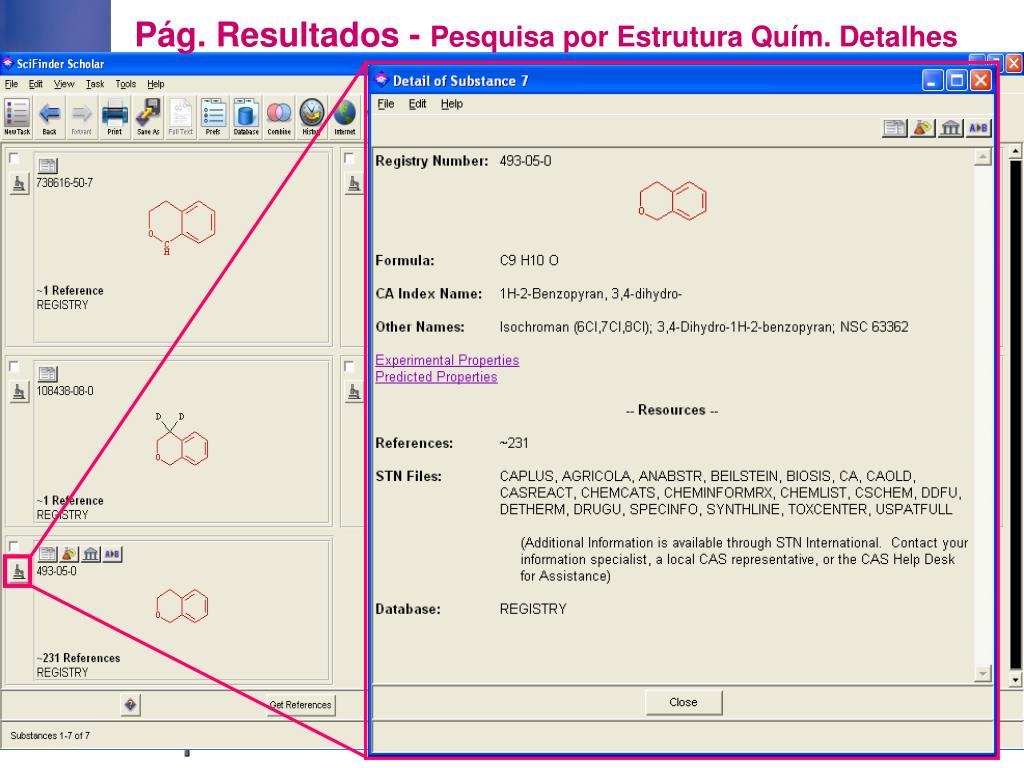
Task: Click the diamond question-mark help icon
Action: pos(131,705)
